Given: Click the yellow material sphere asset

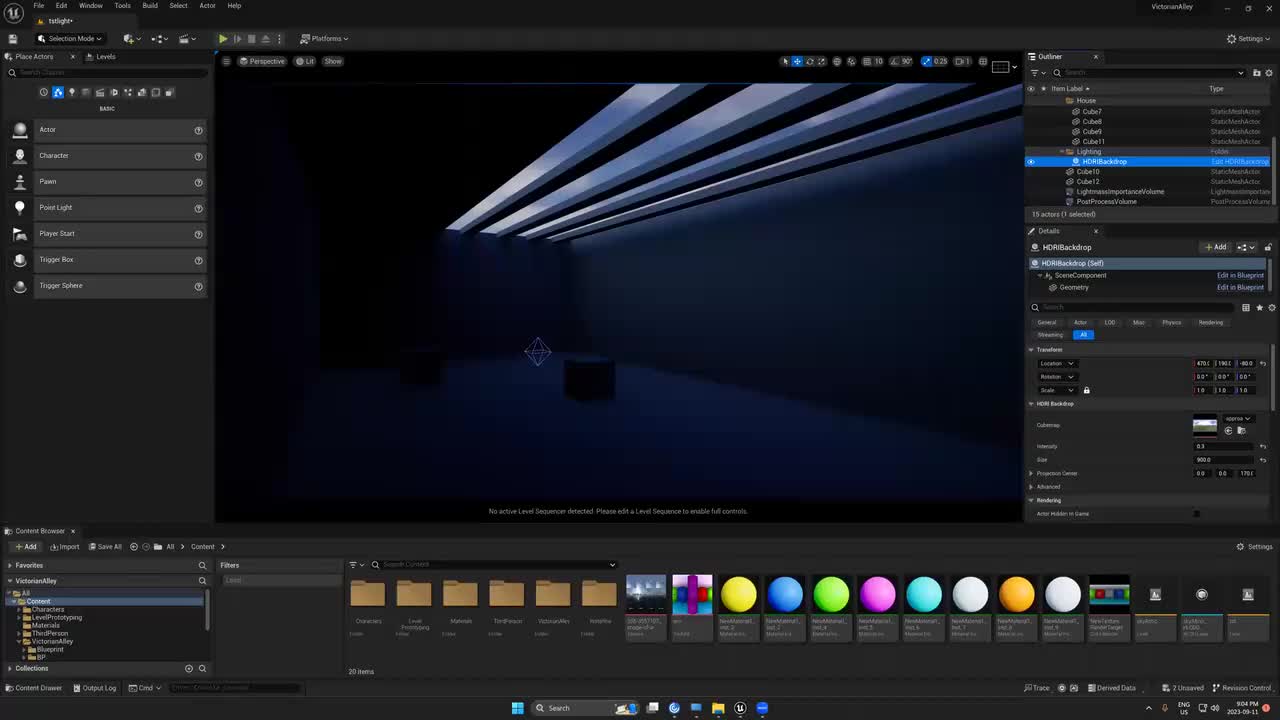Looking at the screenshot, I should point(738,594).
